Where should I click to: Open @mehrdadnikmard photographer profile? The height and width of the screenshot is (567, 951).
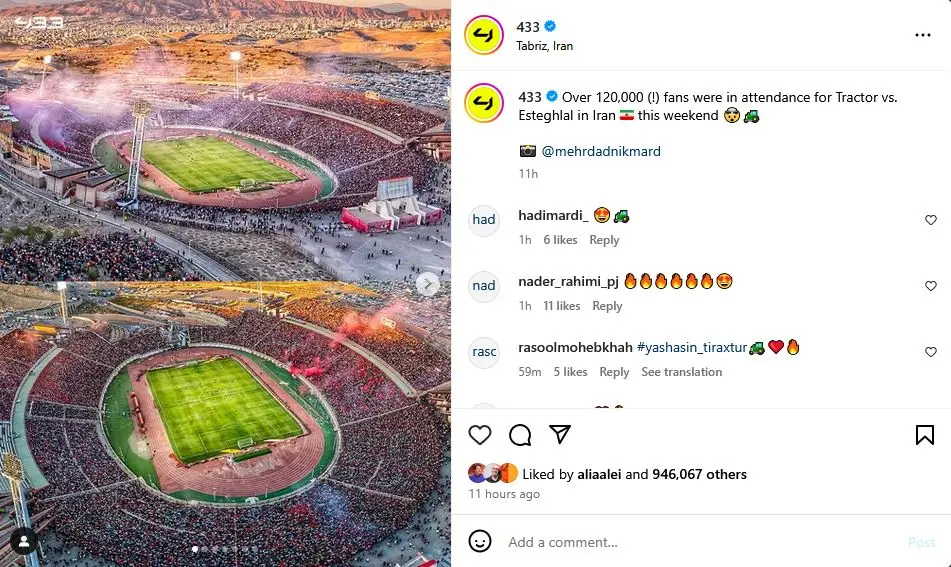coord(601,152)
